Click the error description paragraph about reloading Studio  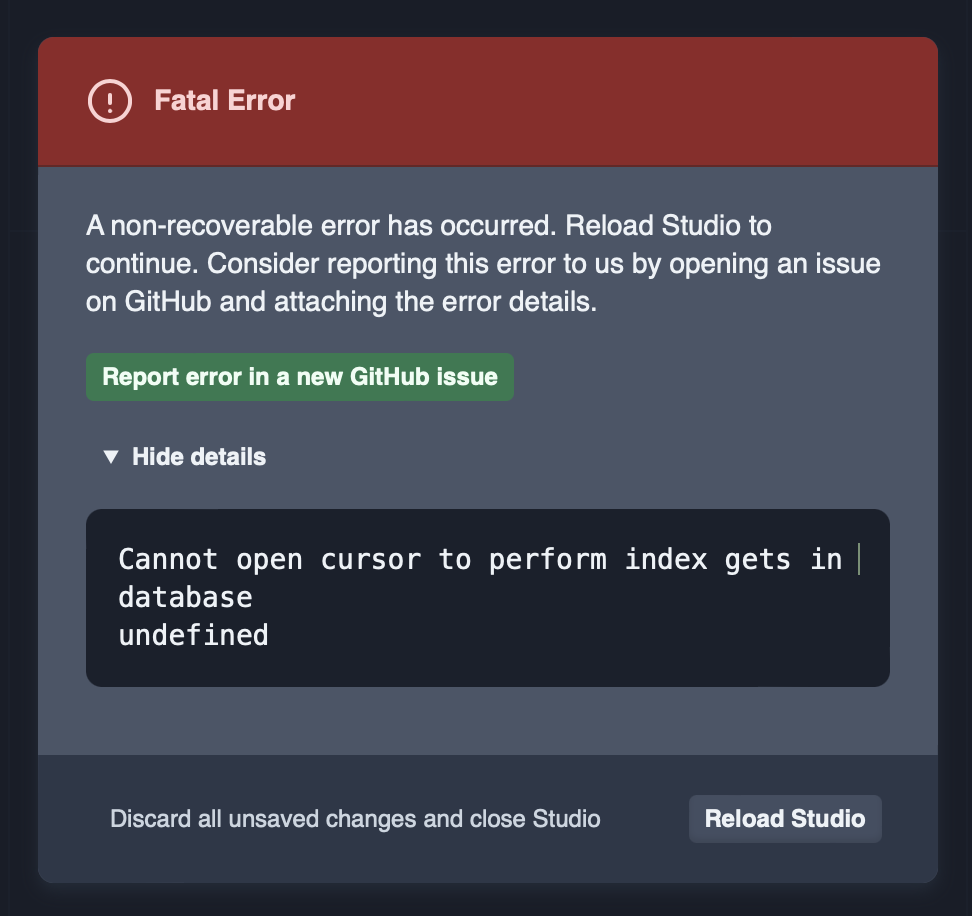480,263
